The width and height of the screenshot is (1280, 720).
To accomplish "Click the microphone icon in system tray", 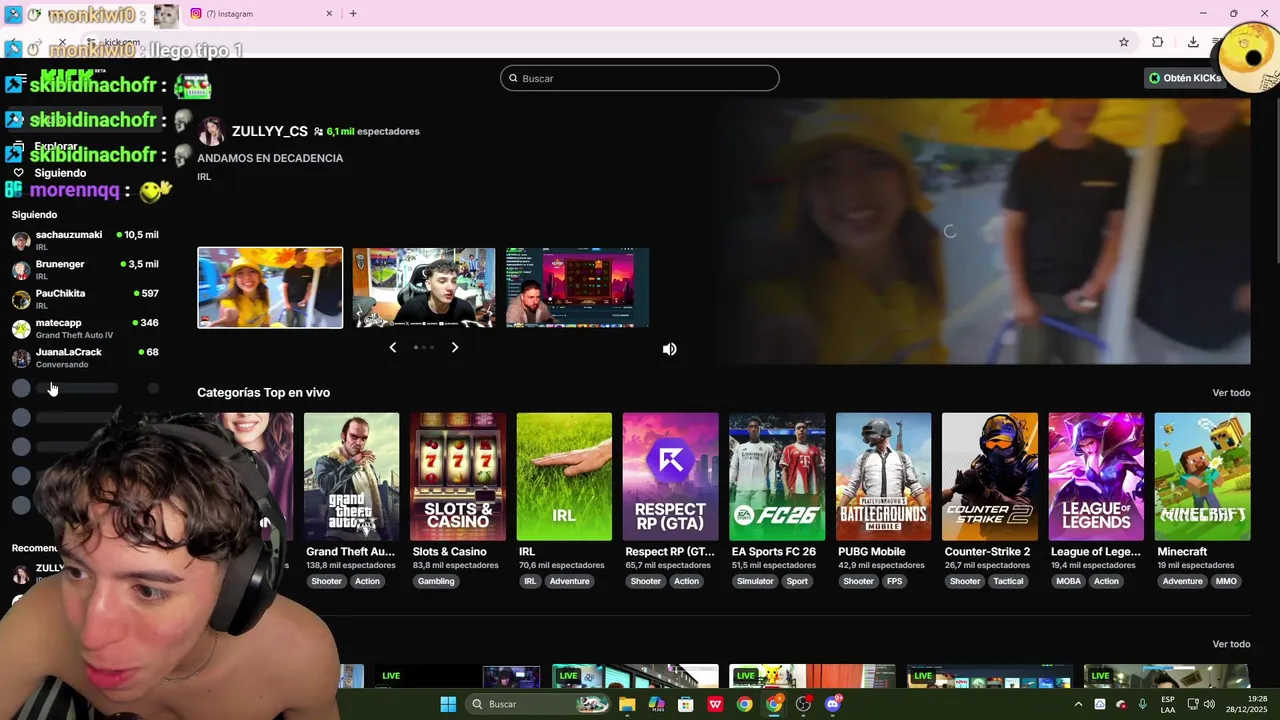I will [x=1142, y=704].
